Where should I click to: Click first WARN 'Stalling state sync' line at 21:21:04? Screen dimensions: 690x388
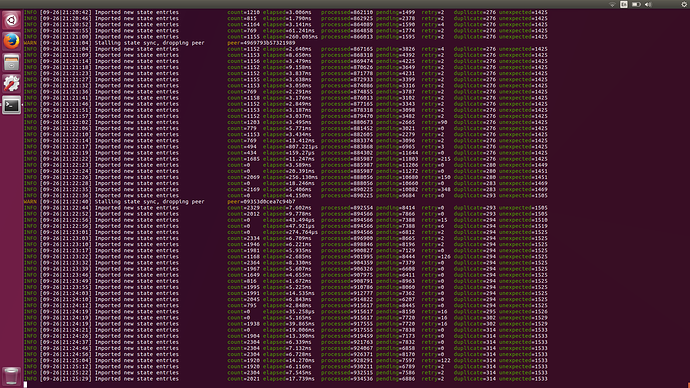159,43
